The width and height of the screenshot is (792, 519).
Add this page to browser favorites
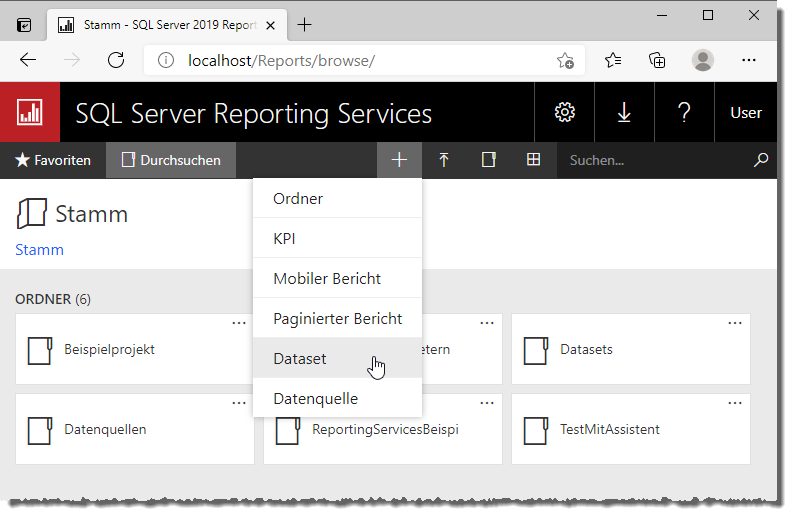tap(565, 60)
